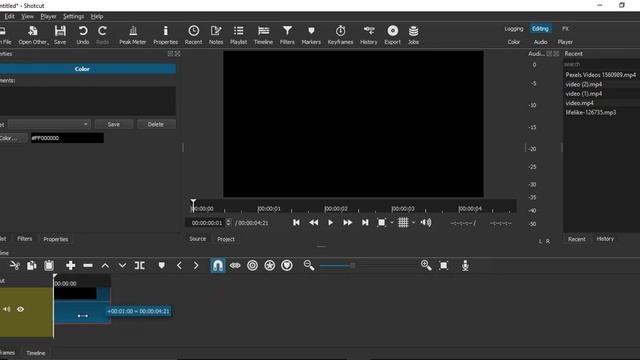The width and height of the screenshot is (640, 360).
Task: Adjust the timeline zoom slider
Action: pos(353,266)
